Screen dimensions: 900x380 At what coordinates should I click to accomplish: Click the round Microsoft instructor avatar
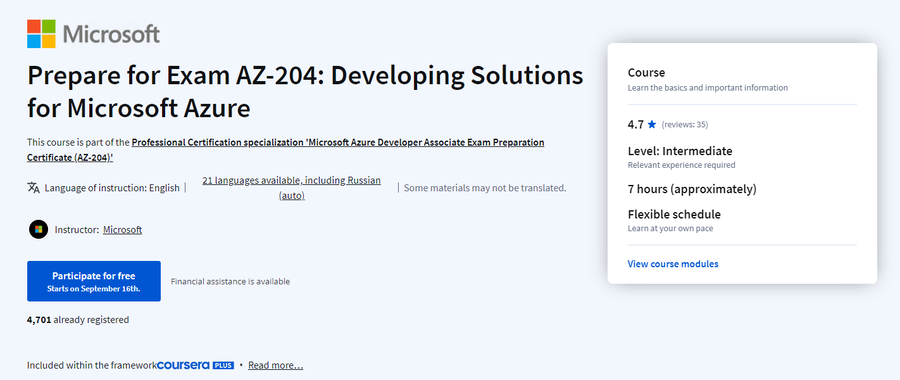38,230
